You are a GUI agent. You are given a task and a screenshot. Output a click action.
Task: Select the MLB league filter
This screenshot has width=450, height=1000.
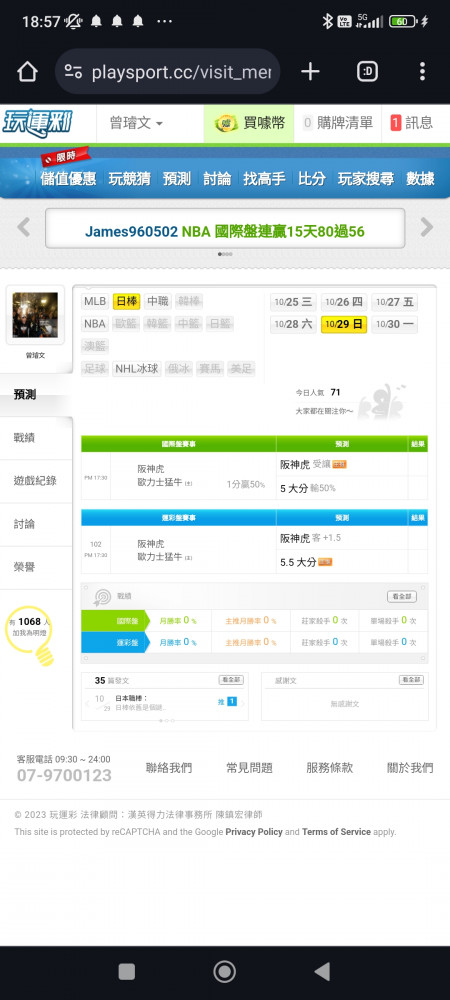point(96,302)
